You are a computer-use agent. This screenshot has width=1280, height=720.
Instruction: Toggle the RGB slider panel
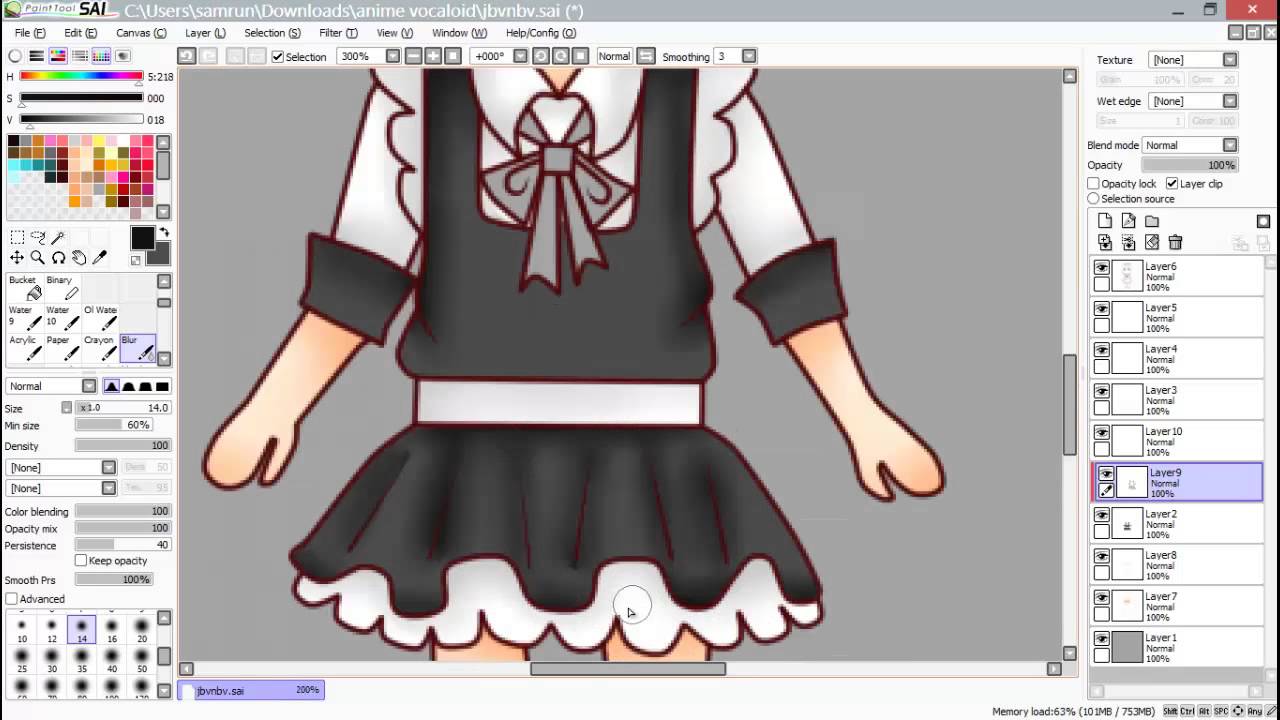click(37, 56)
